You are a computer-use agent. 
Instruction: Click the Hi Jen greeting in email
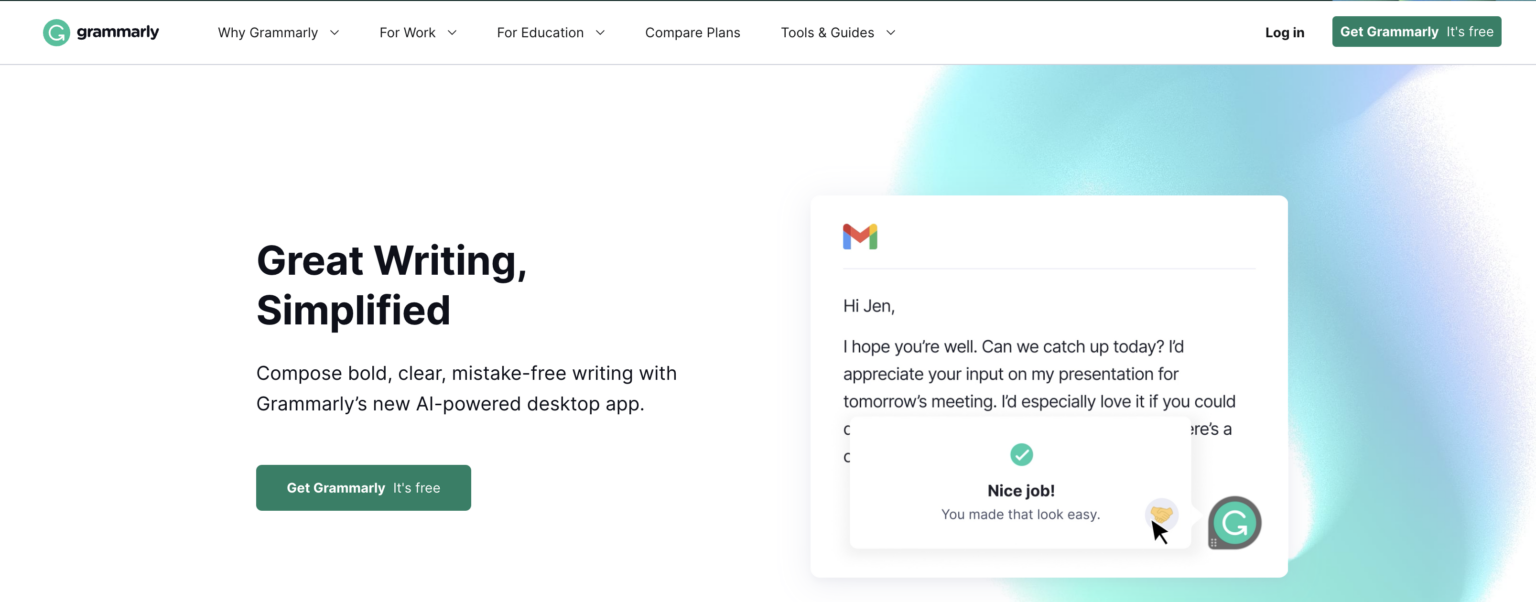pos(869,306)
